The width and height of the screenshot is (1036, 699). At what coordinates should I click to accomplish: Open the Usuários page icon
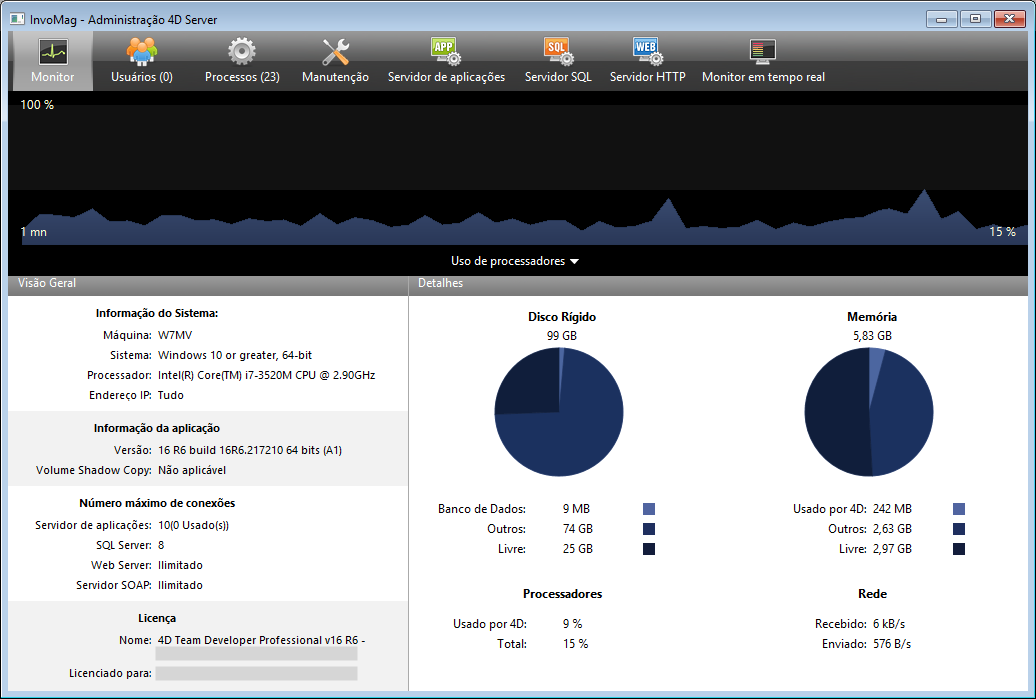(141, 52)
